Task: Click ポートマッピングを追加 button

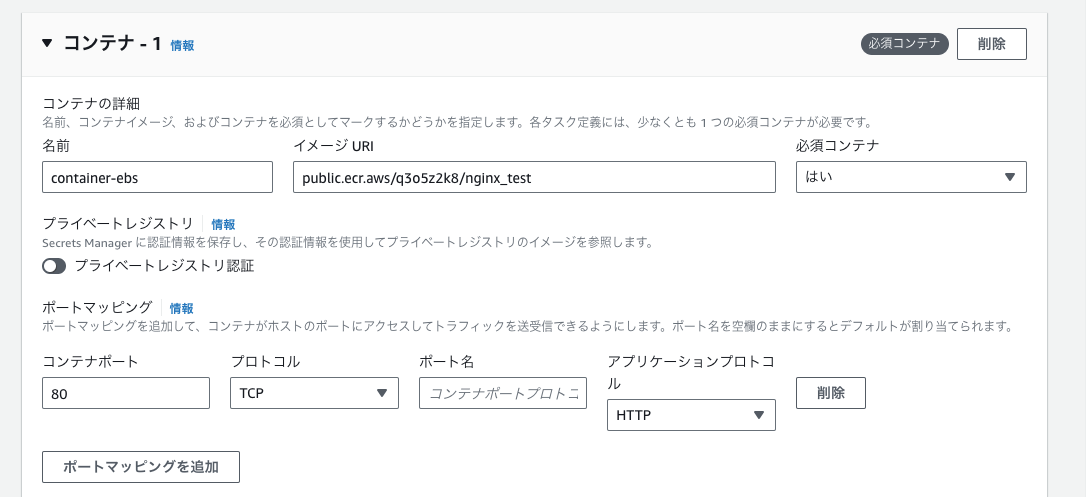Action: click(141, 467)
